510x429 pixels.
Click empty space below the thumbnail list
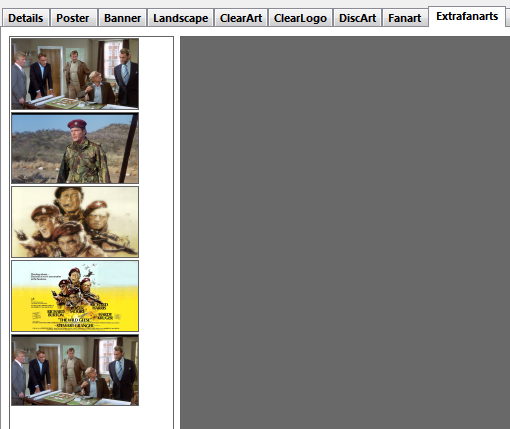pos(91,417)
